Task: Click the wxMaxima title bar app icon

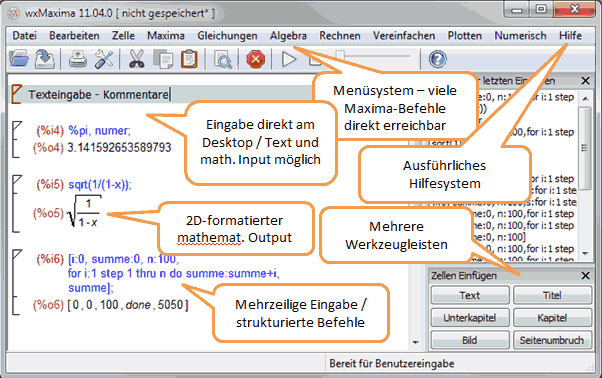Action: click(x=14, y=13)
